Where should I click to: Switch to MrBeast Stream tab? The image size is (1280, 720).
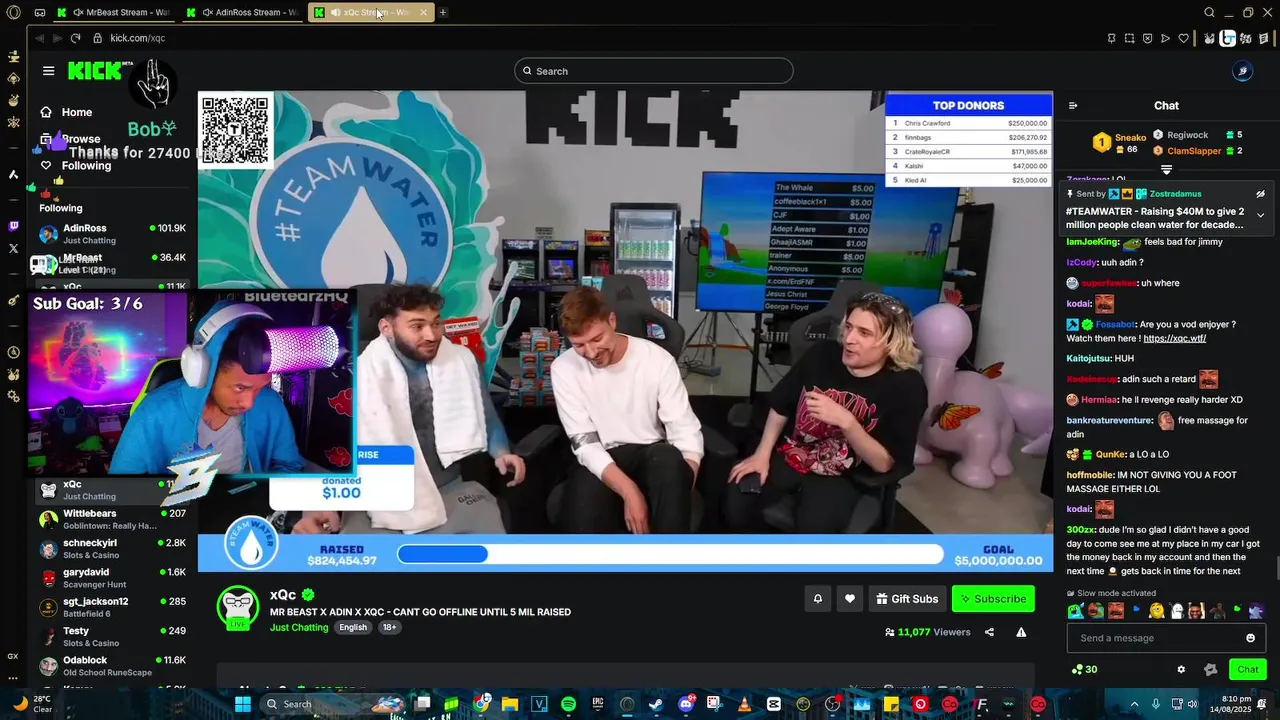click(115, 12)
